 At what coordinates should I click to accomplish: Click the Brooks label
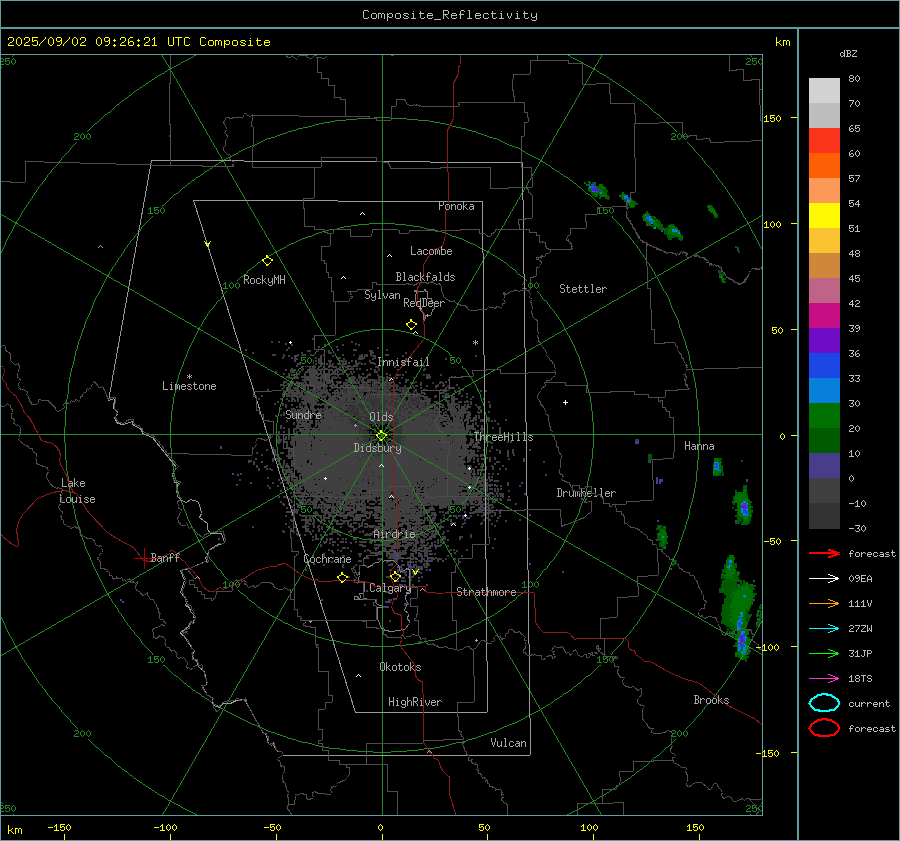coord(711,700)
